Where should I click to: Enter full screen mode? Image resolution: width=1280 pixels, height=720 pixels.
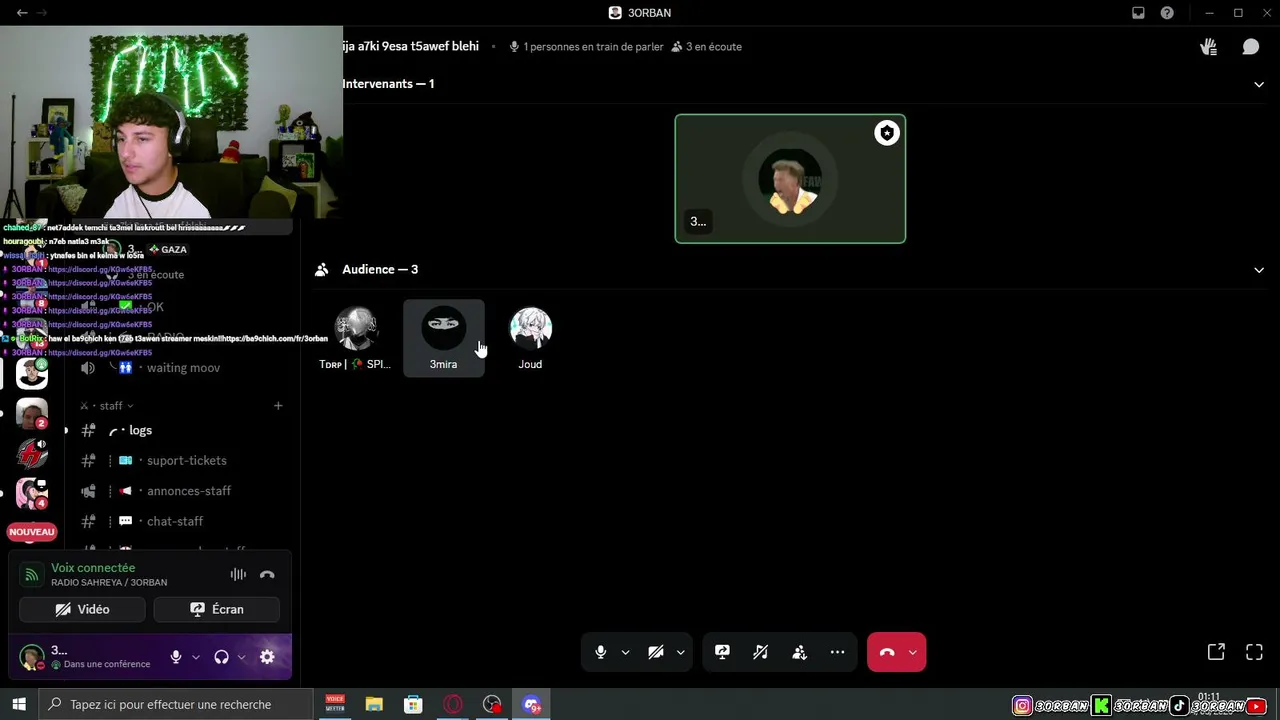(1254, 652)
